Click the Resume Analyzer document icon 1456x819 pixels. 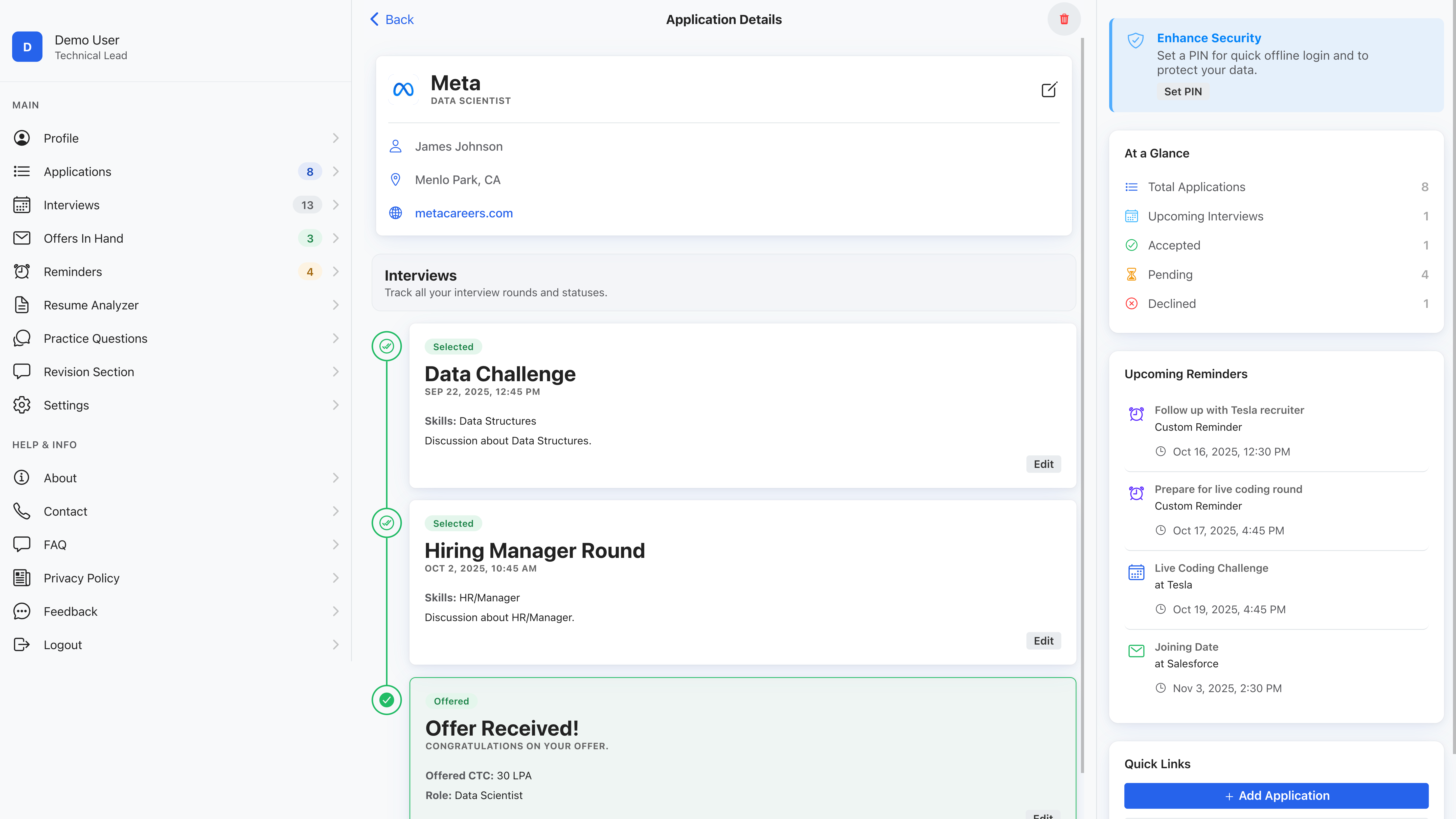click(x=21, y=305)
